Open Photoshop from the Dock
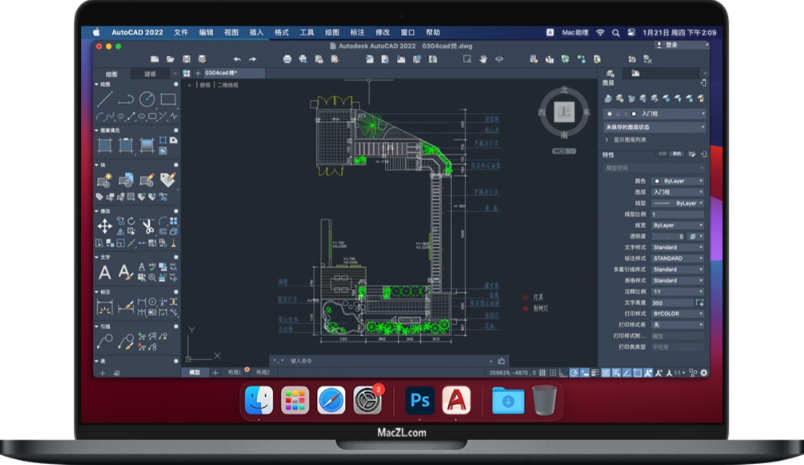The height and width of the screenshot is (465, 804). [419, 400]
